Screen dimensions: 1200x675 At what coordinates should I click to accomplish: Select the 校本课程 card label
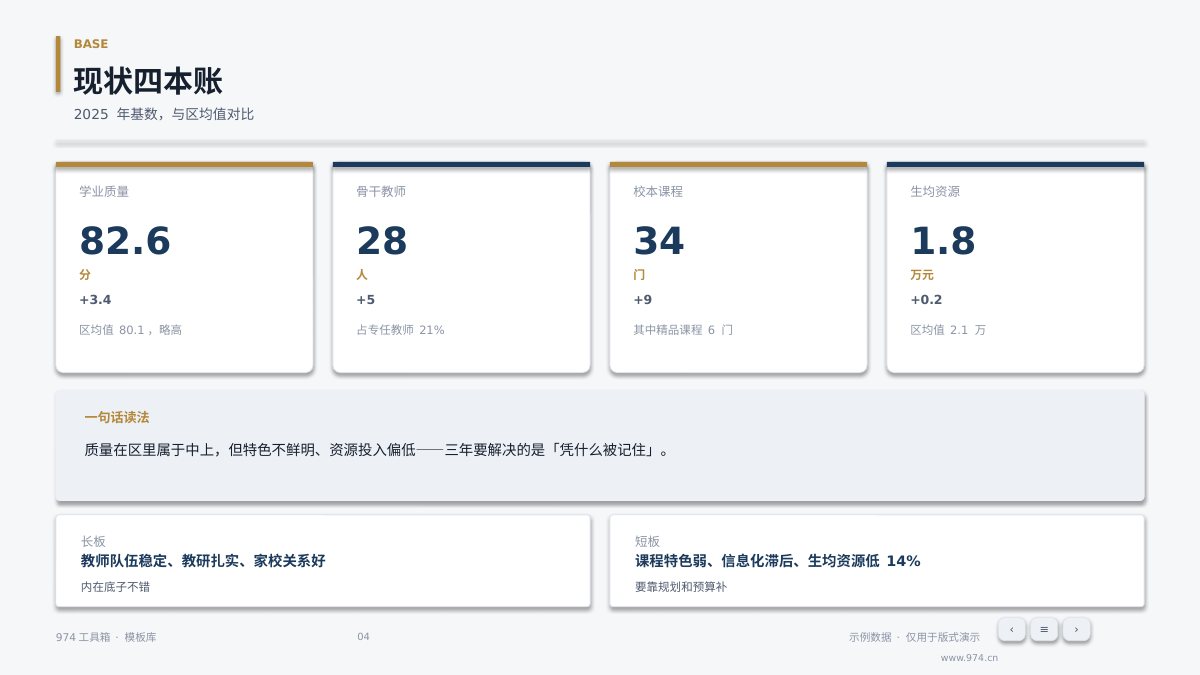[x=658, y=191]
